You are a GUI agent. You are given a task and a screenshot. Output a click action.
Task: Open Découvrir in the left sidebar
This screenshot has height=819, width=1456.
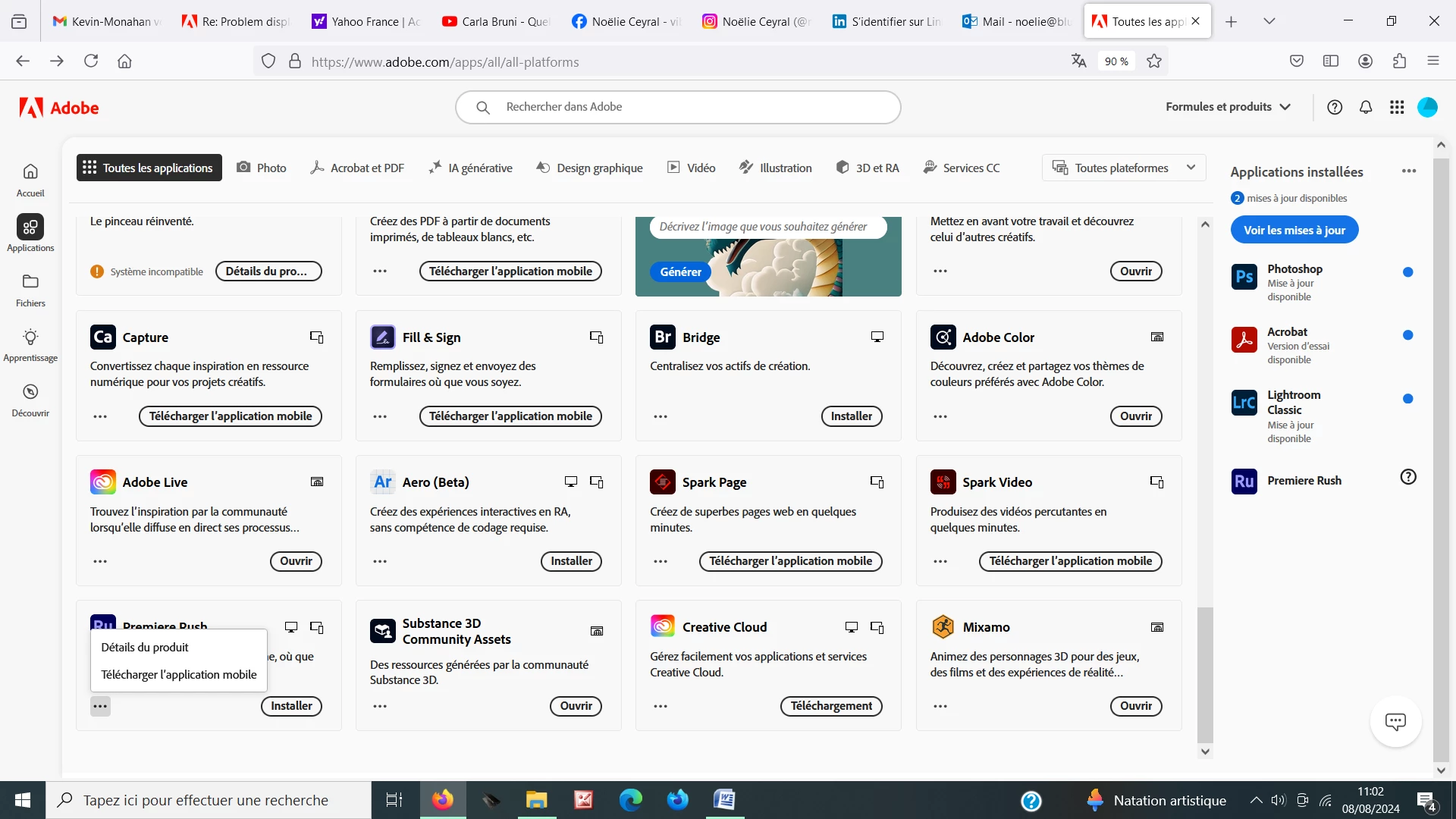click(30, 400)
